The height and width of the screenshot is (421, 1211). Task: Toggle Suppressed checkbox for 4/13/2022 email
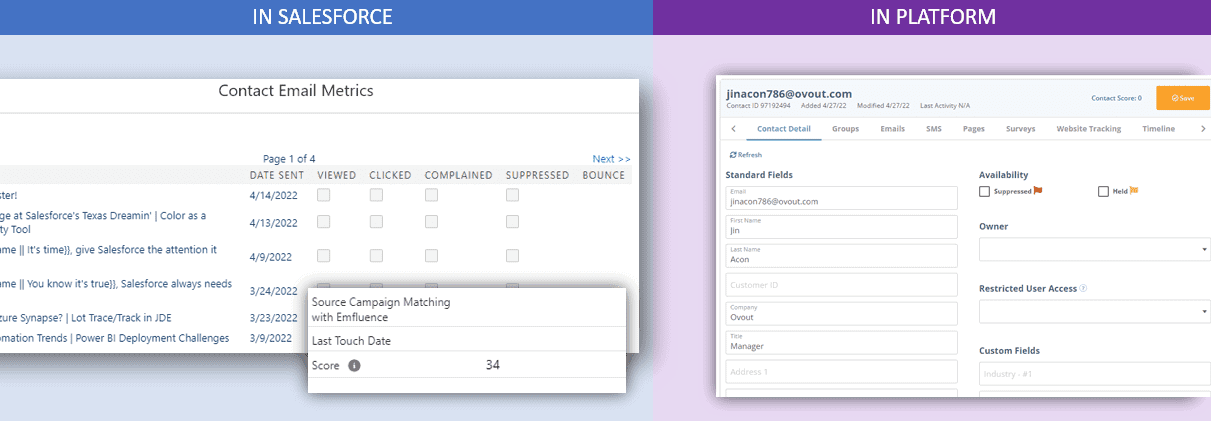(x=512, y=222)
